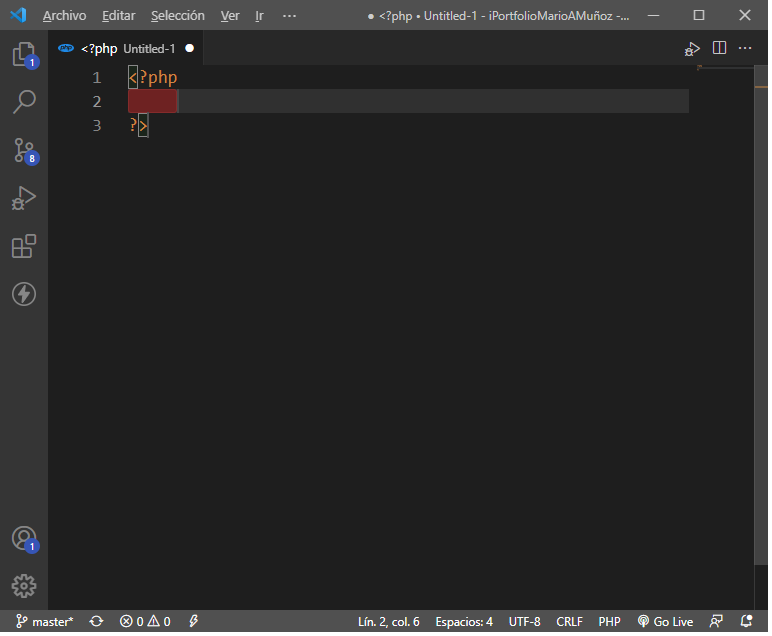Click the Split Editor icon
Screen dimensions: 772x636
[x=719, y=48]
